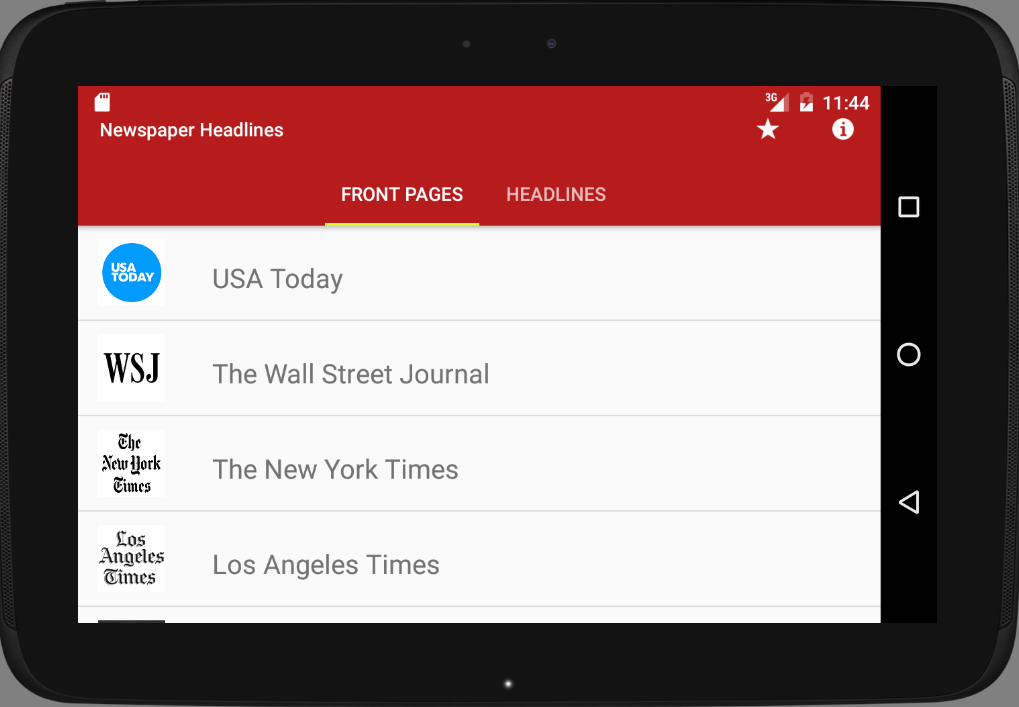The image size is (1019, 707).
Task: Open favorites with the star icon
Action: [x=767, y=129]
